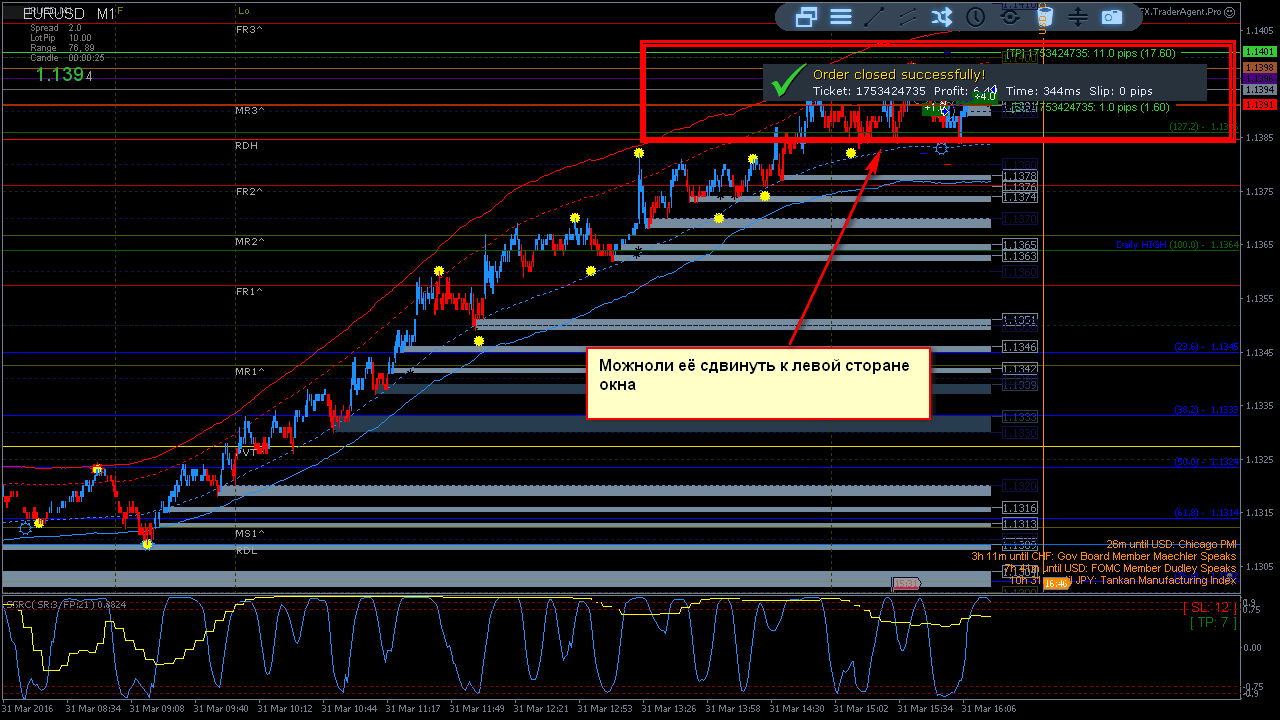Click the FR3^ level label
Screen dimensions: 1280x720
[249, 30]
